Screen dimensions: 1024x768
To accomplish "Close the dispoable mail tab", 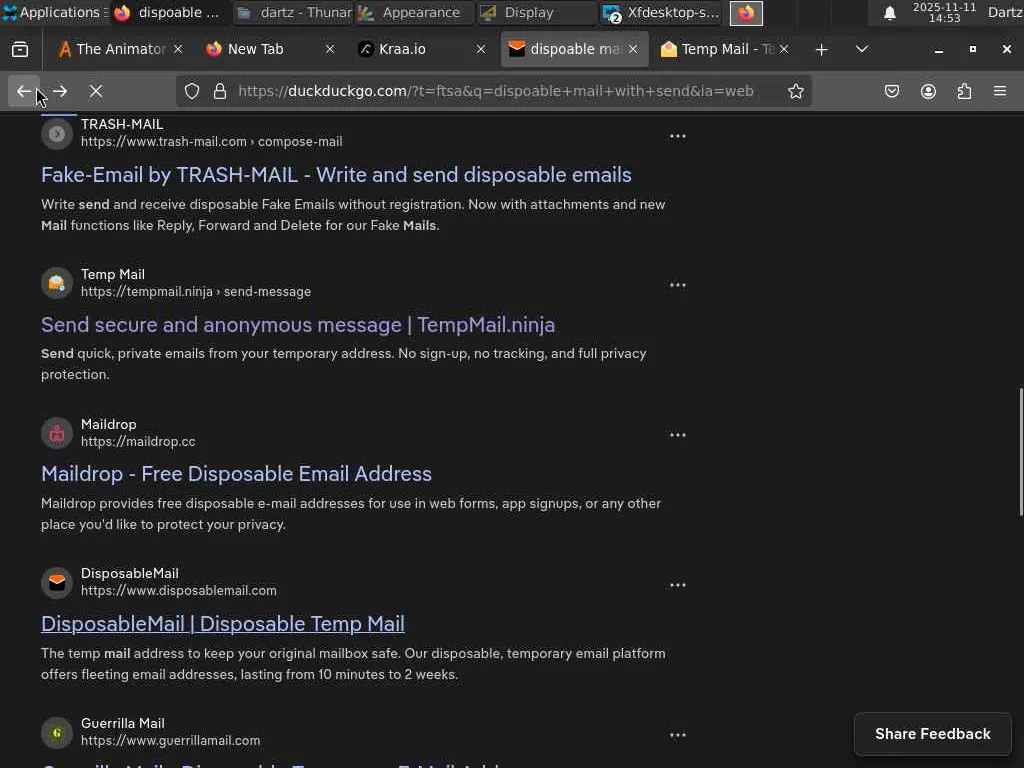I will 633,49.
